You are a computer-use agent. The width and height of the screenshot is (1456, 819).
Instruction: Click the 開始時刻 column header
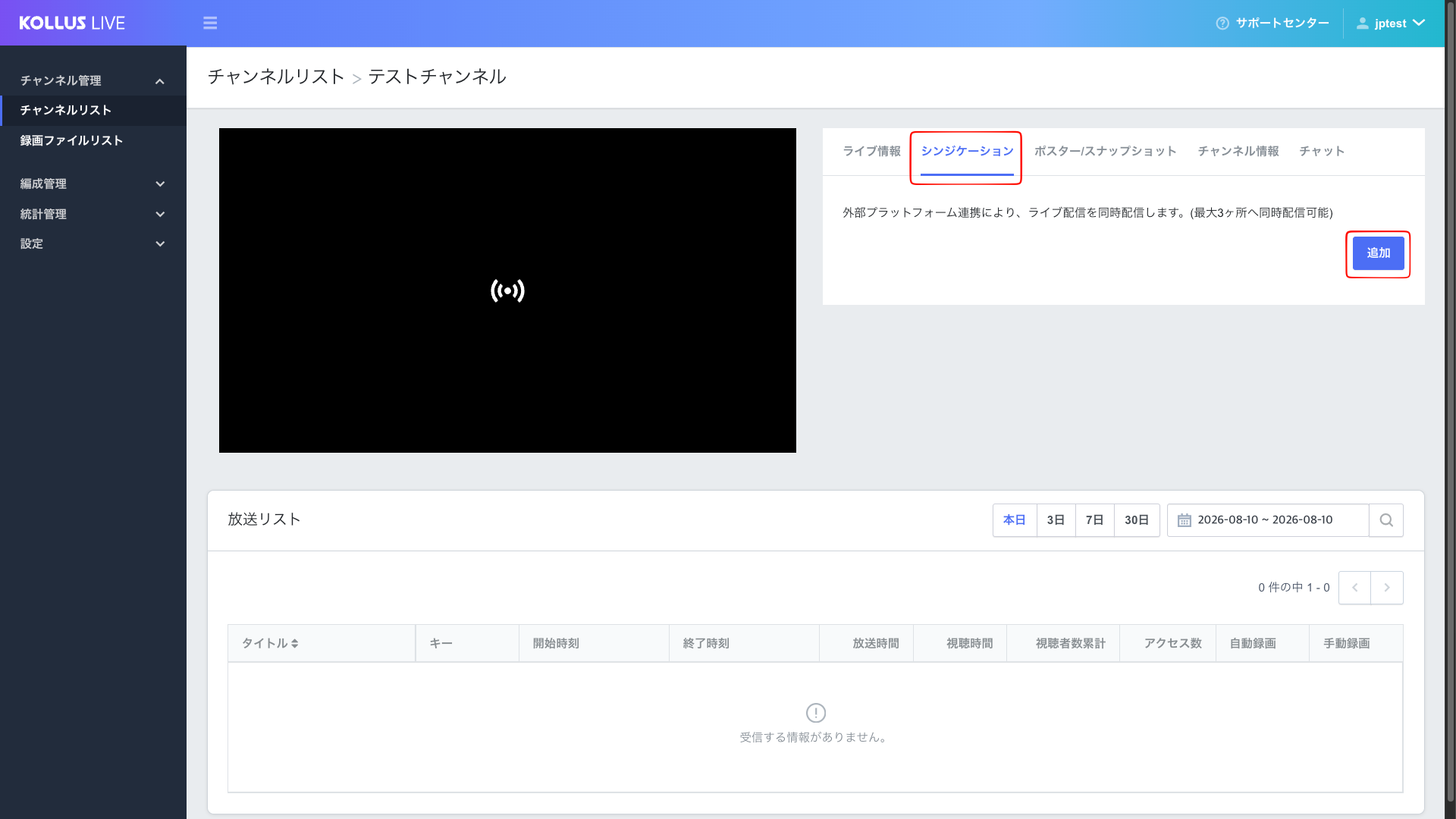click(x=594, y=643)
